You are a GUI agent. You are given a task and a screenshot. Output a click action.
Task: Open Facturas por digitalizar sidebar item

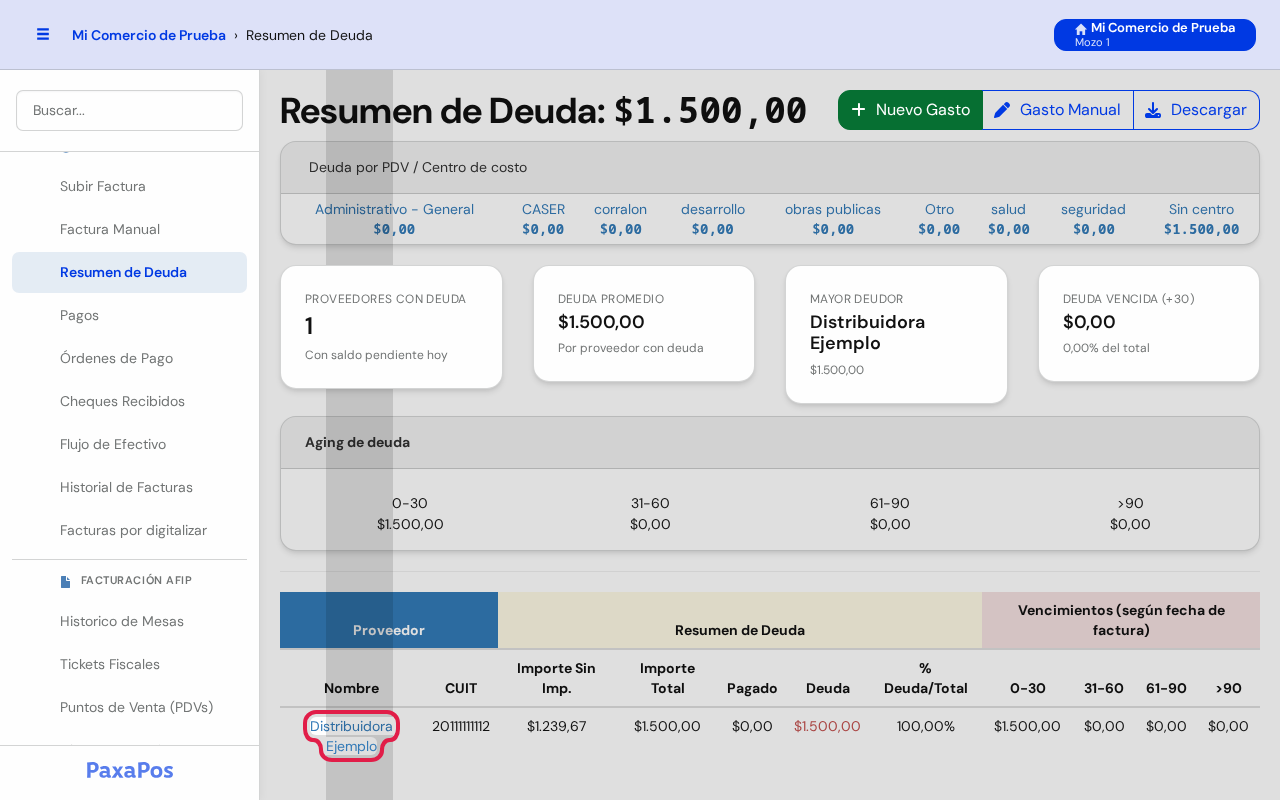tap(129, 530)
